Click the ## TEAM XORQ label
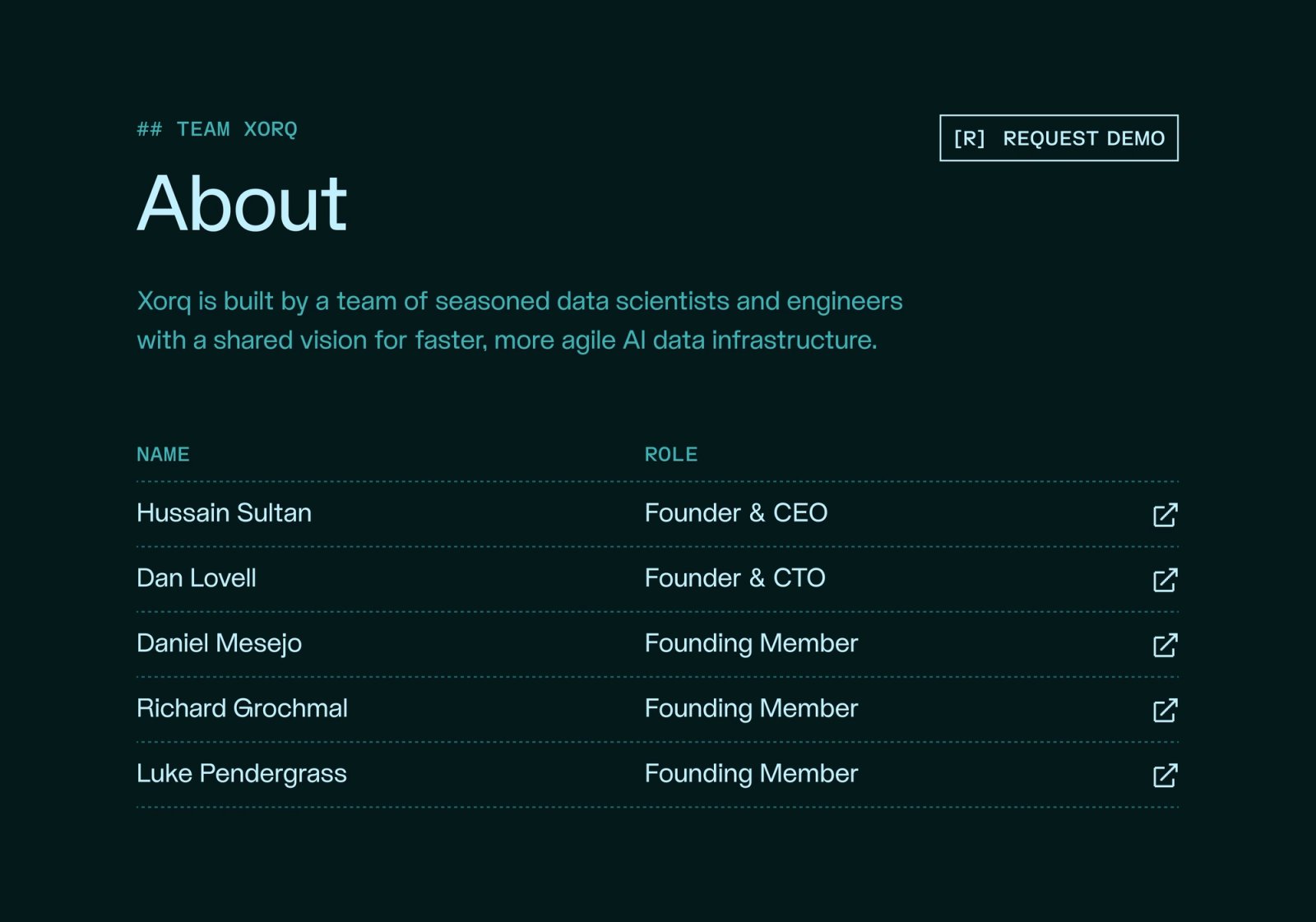The height and width of the screenshot is (922, 1316). tap(217, 130)
